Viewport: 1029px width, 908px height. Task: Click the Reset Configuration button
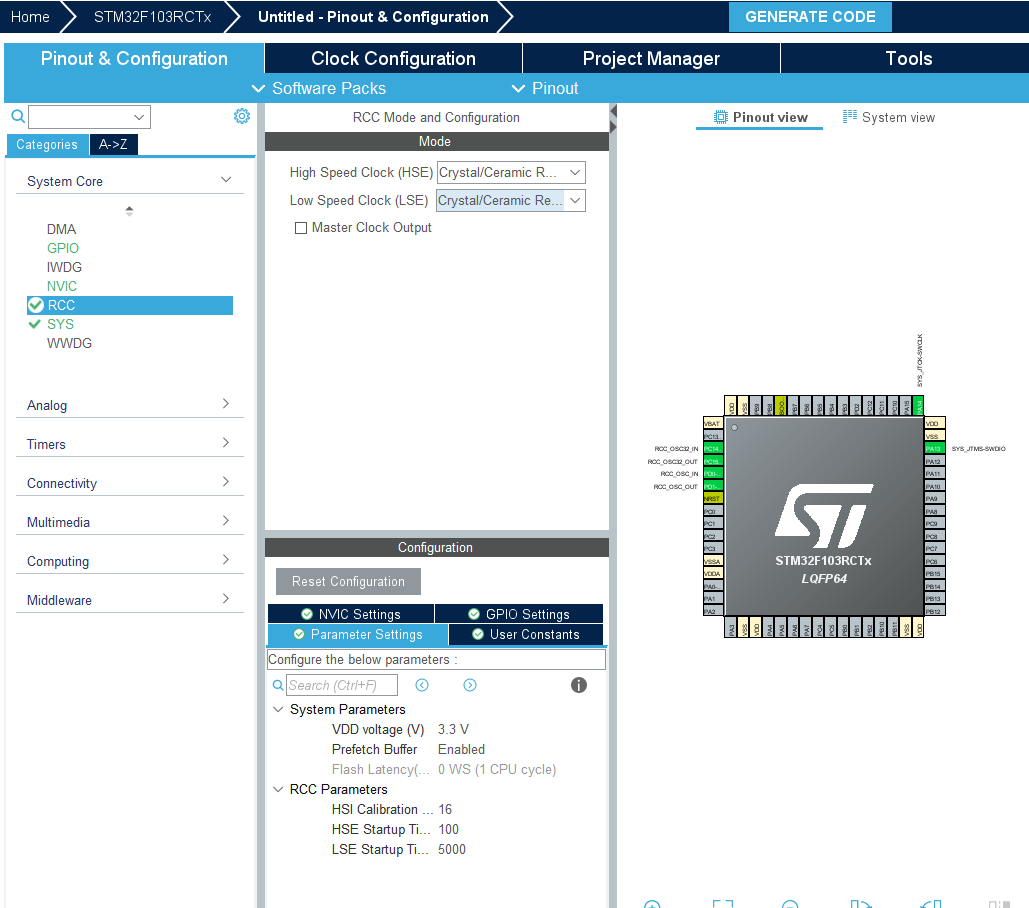coord(348,581)
